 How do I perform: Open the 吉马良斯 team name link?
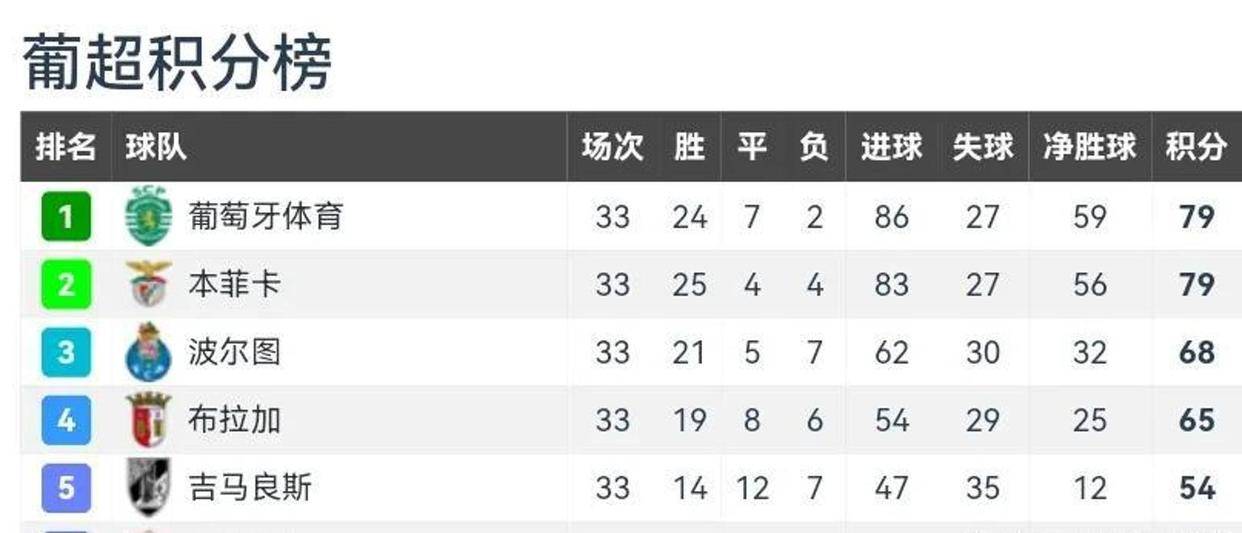250,488
